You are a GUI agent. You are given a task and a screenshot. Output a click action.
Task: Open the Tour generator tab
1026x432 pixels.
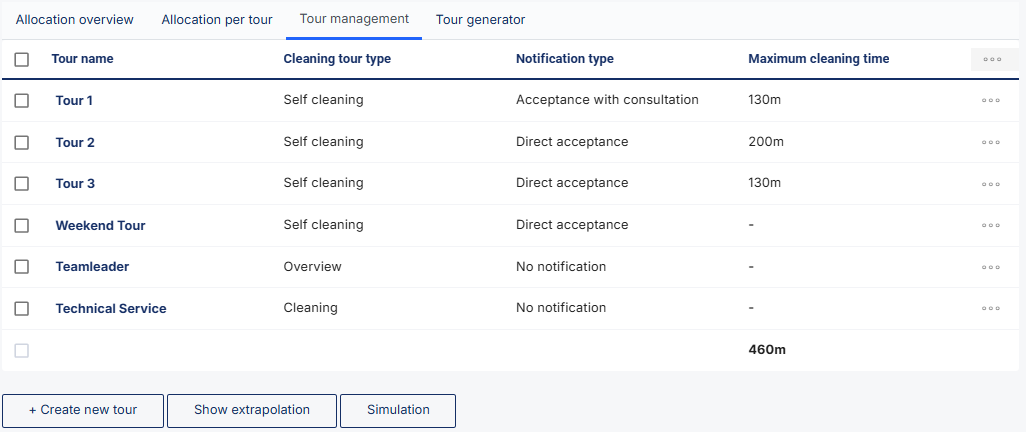480,20
